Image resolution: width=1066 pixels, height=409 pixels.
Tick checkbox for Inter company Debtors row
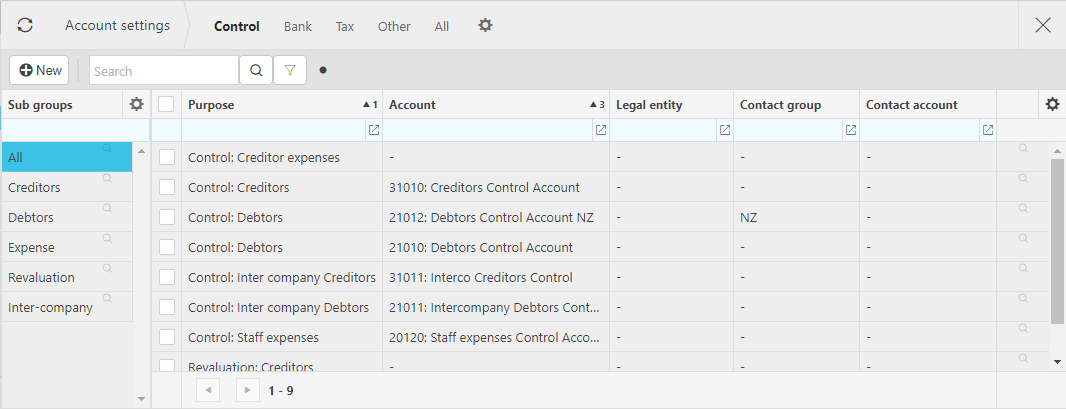[167, 306]
